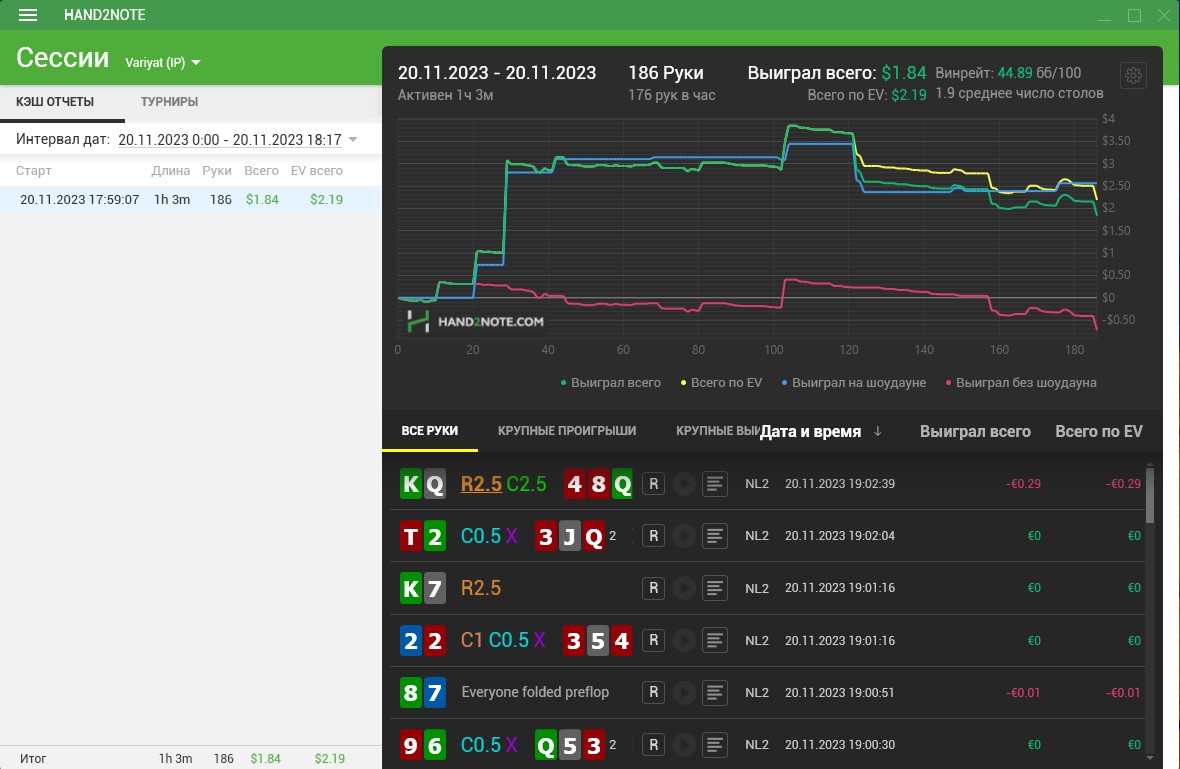Screen dimensions: 1180x769
Task: Sort hands by 'Выиграл всего' column header
Action: (975, 431)
